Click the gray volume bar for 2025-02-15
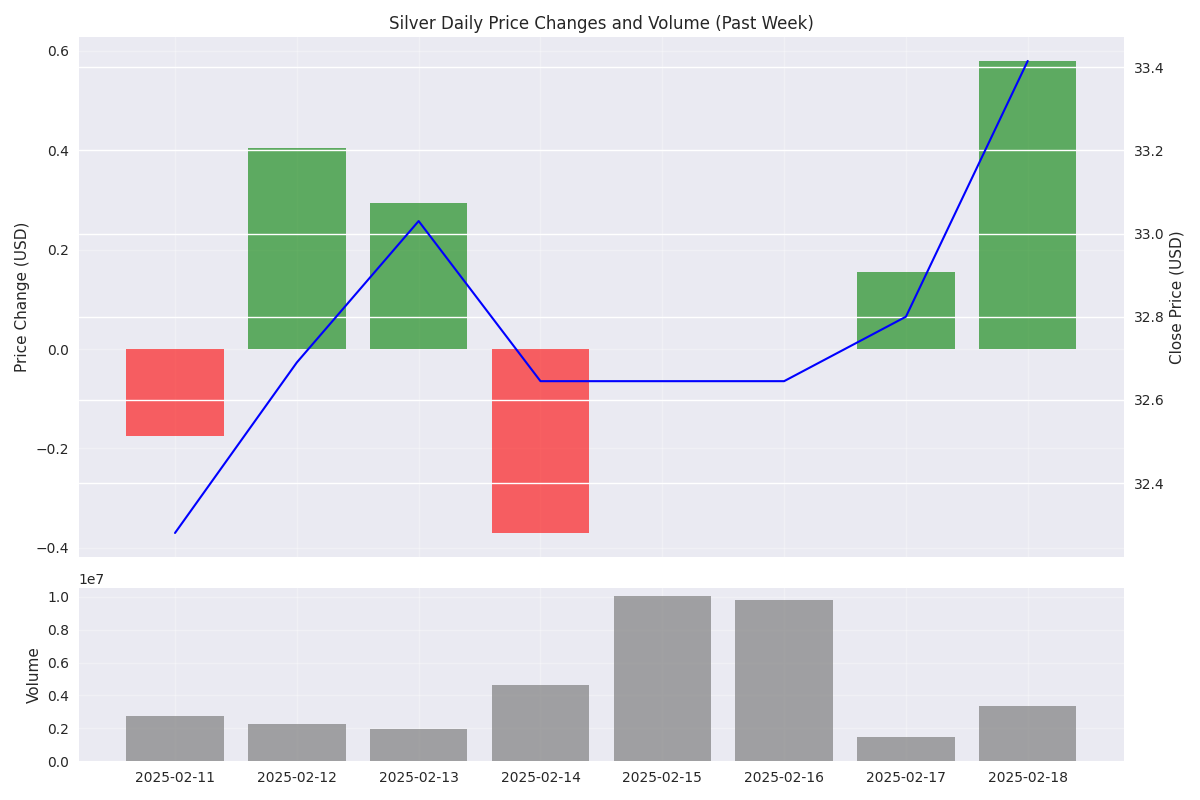 [x=662, y=679]
